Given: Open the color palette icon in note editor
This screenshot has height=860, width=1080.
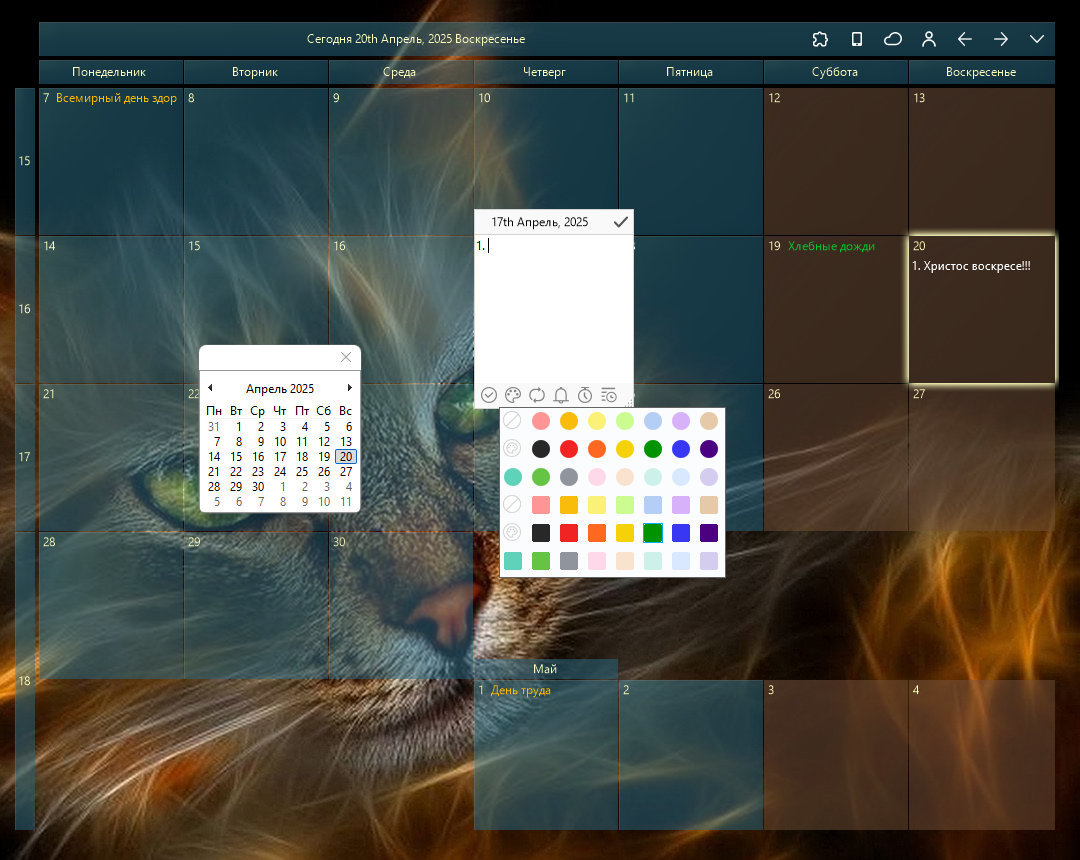Looking at the screenshot, I should 512,395.
